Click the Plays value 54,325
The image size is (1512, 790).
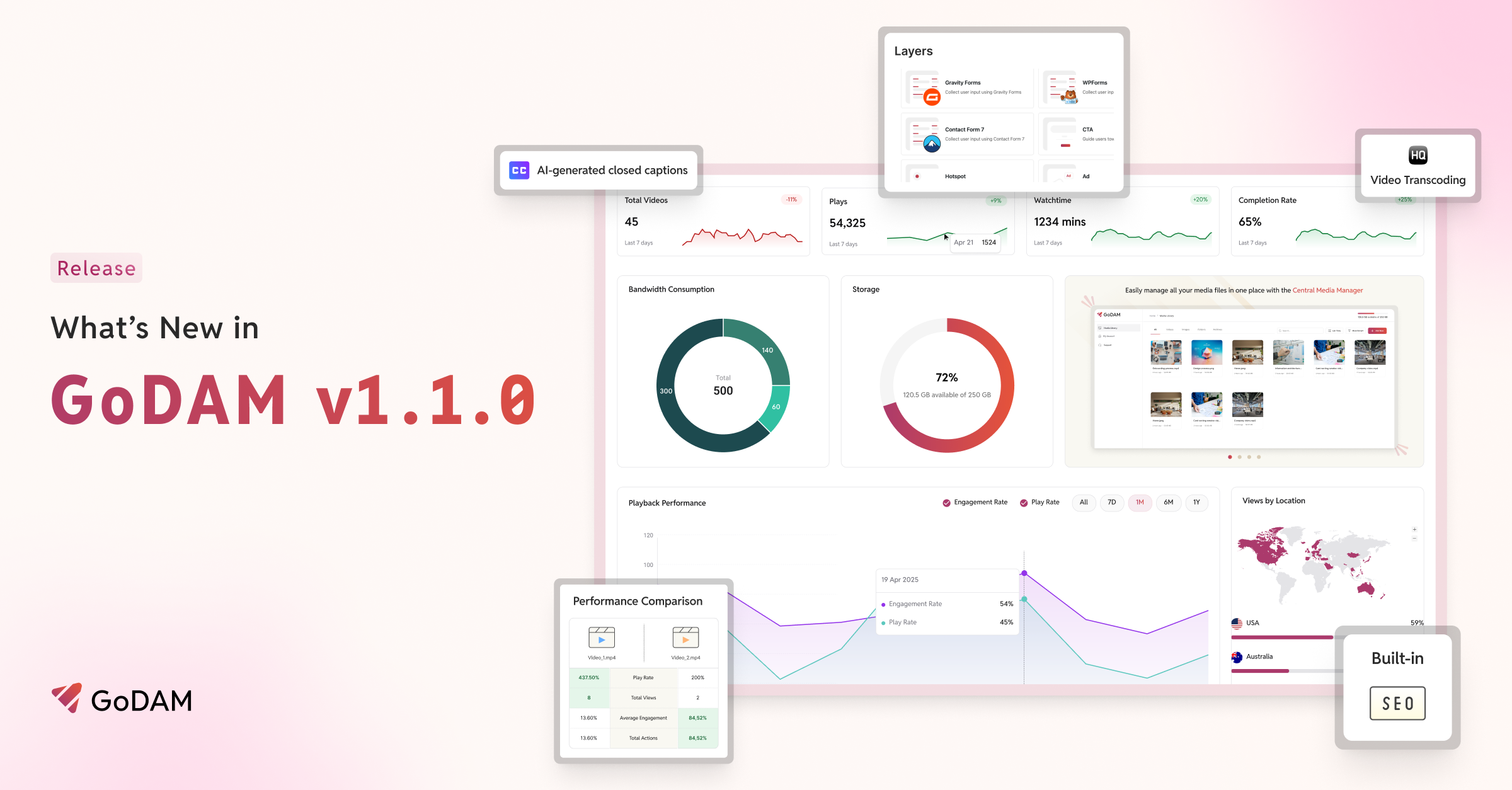point(847,223)
